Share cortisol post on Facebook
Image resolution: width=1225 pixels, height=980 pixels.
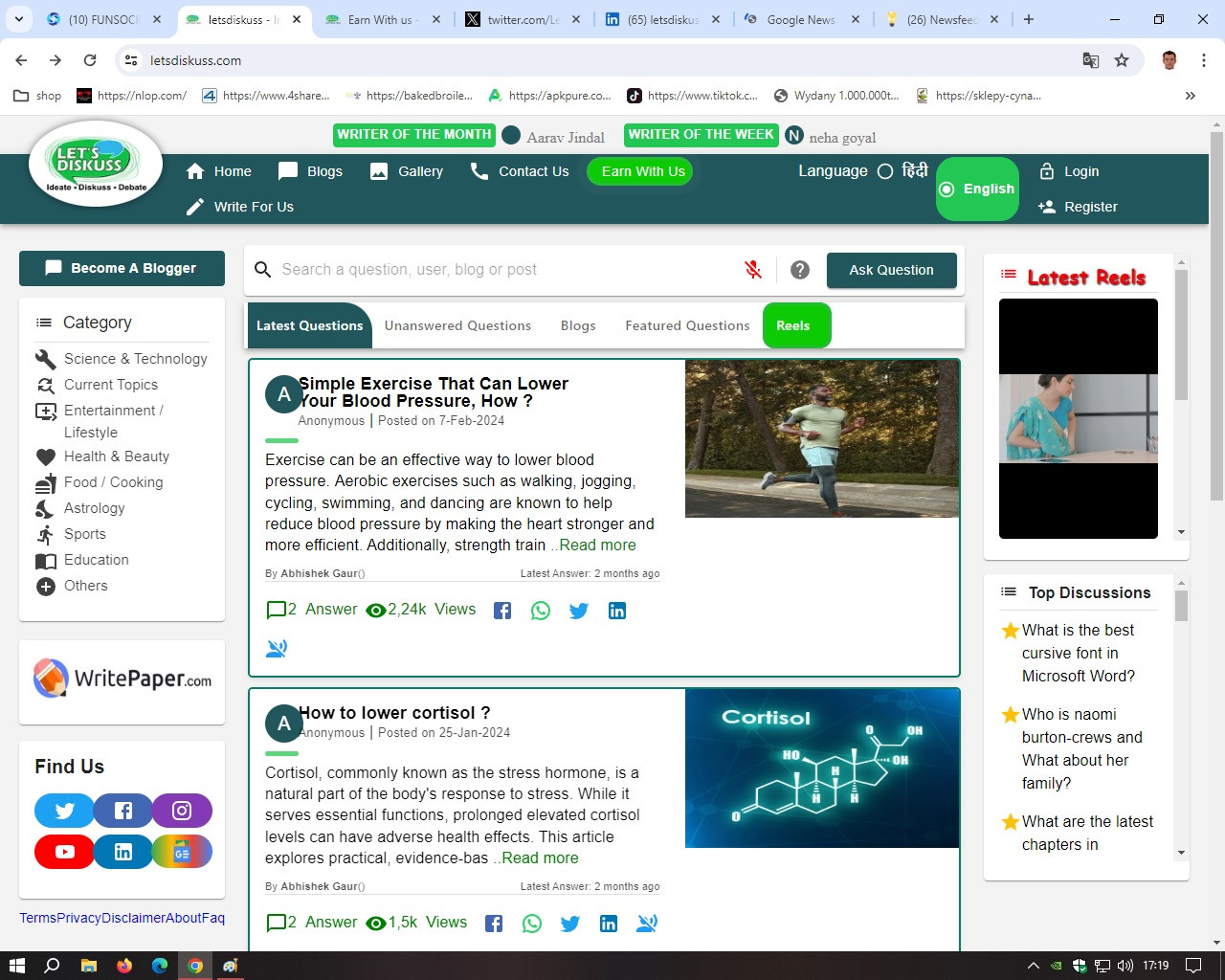pyautogui.click(x=494, y=924)
